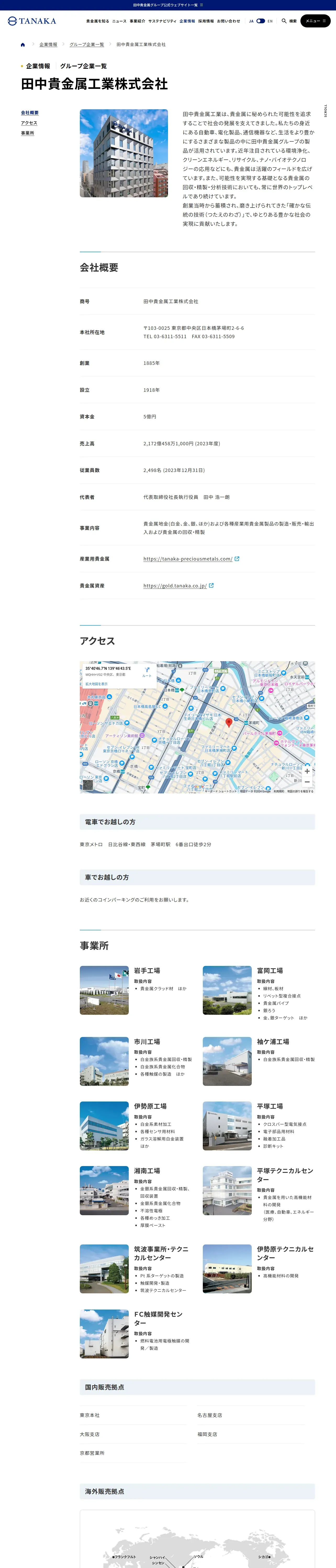Open the hamburger メニュー button
Screen dimensions: 336x1568
point(315,21)
